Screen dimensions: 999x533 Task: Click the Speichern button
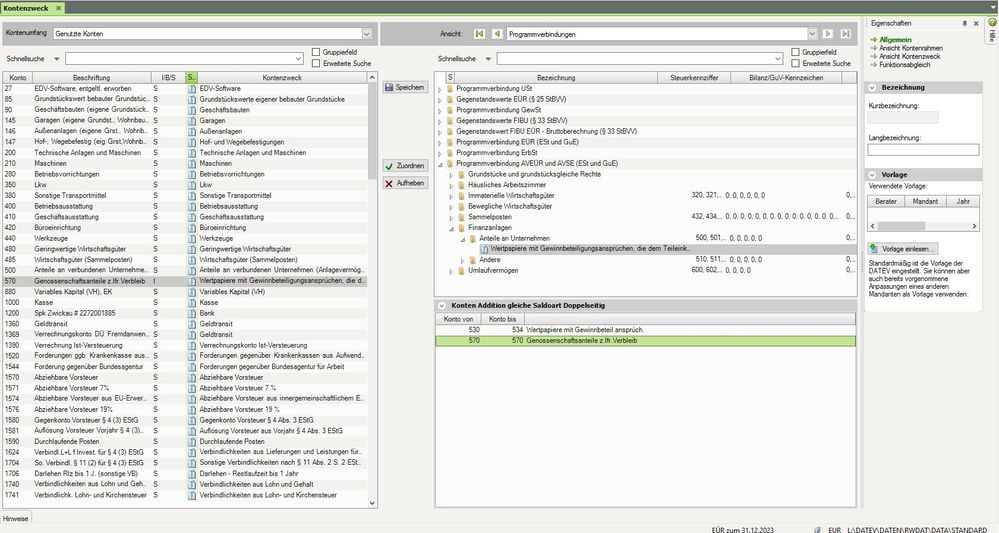pos(405,88)
